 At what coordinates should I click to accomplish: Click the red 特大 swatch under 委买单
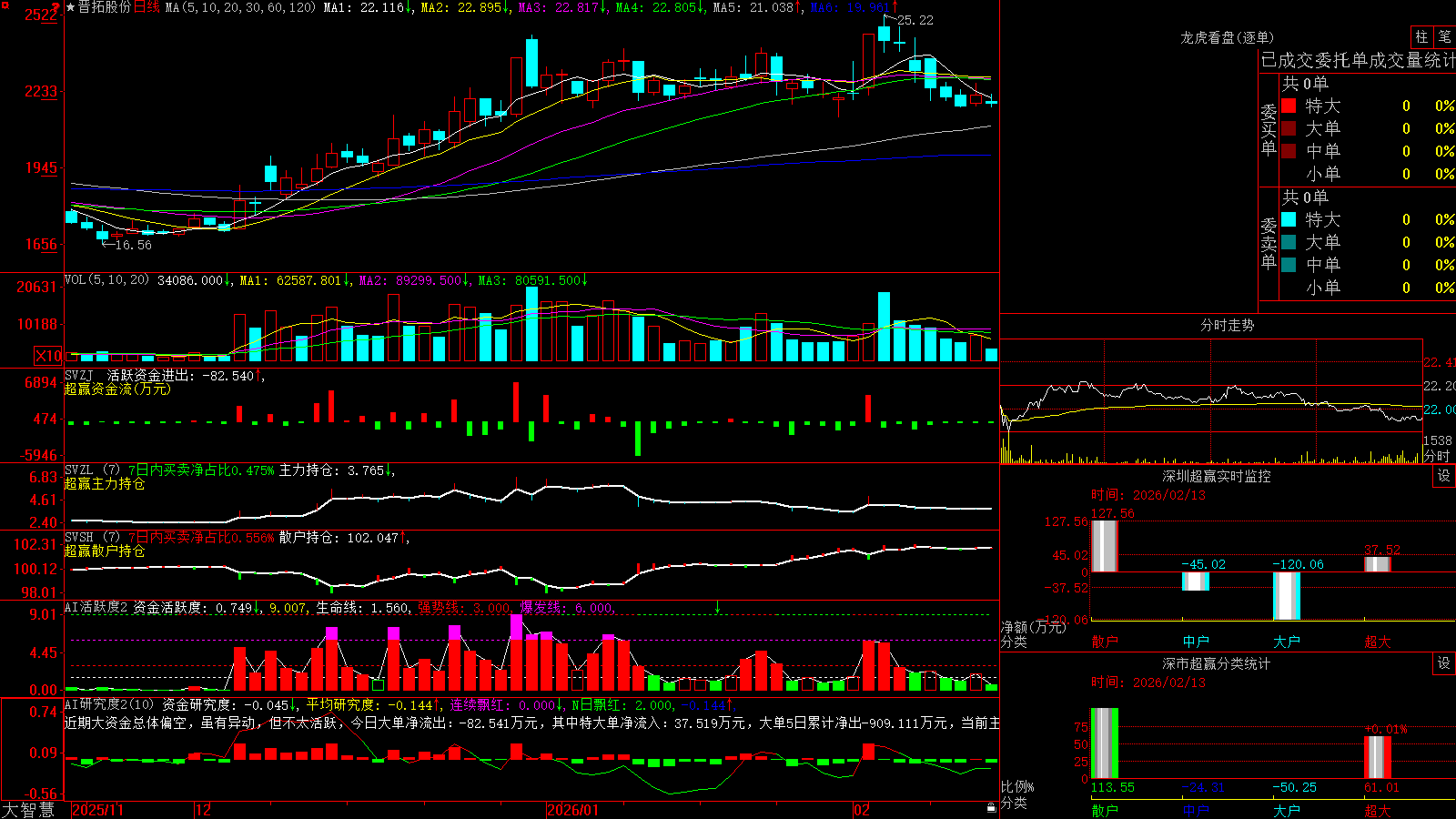1289,106
